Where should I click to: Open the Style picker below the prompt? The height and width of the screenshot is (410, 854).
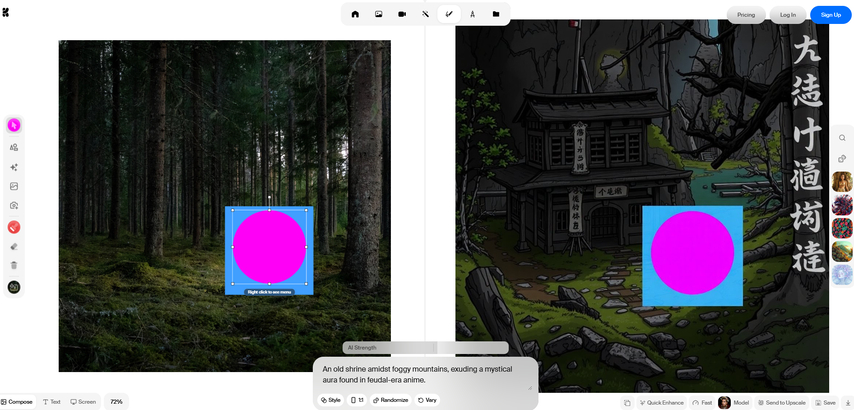(329, 399)
